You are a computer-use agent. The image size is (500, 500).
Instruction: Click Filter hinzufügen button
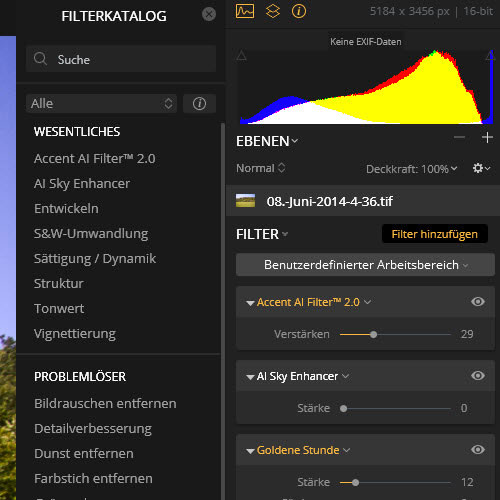(x=435, y=234)
